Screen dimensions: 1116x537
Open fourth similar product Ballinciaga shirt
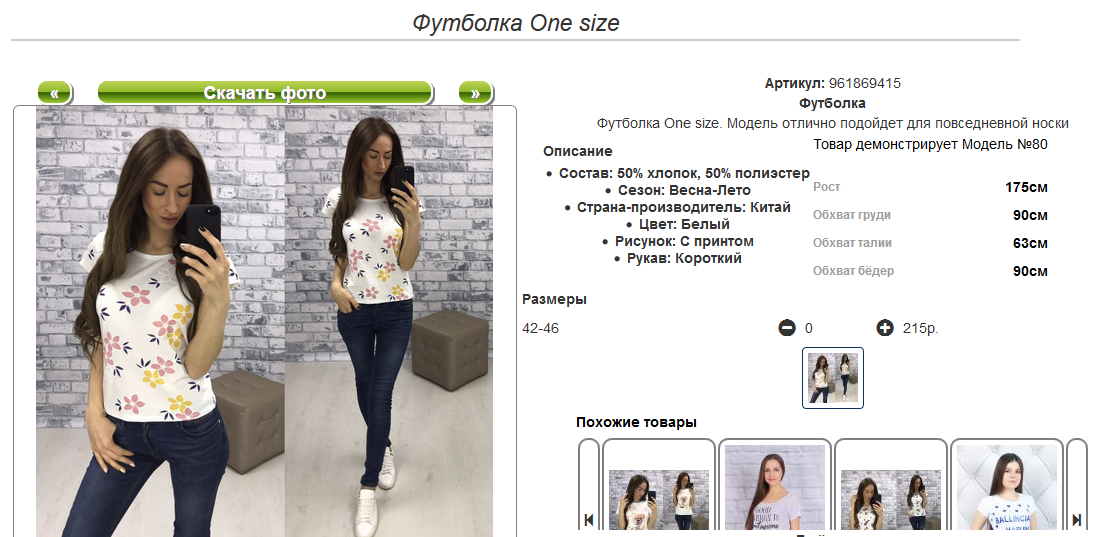pos(1006,488)
